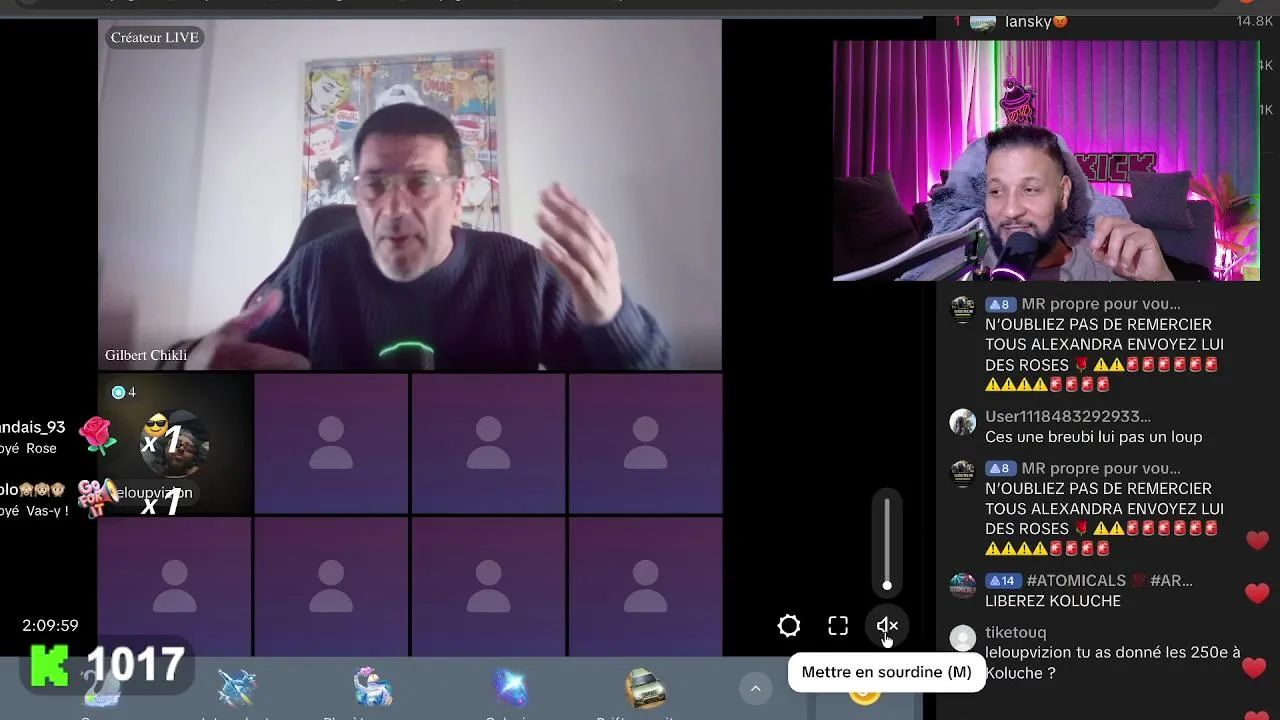Click message 'Ces une breubi lui pas un loup'
Screen dimensions: 1280x720
[1094, 437]
